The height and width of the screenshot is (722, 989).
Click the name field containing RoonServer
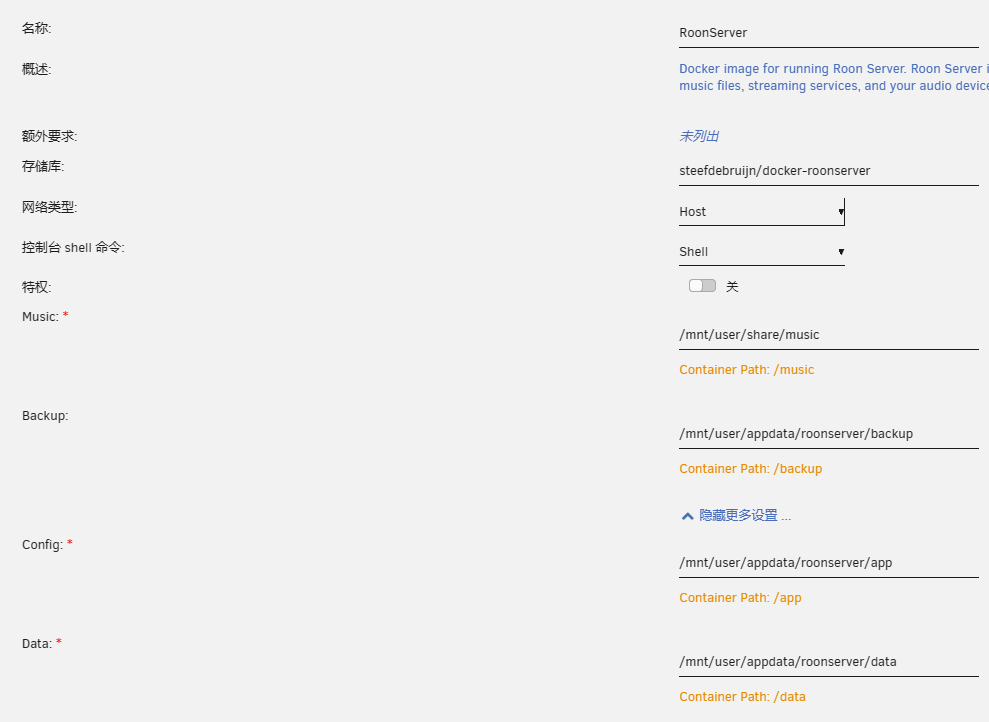828,33
